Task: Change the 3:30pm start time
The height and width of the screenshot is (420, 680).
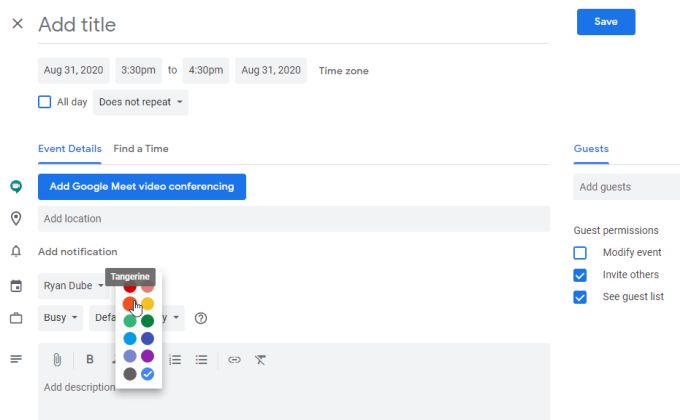Action: pos(138,70)
